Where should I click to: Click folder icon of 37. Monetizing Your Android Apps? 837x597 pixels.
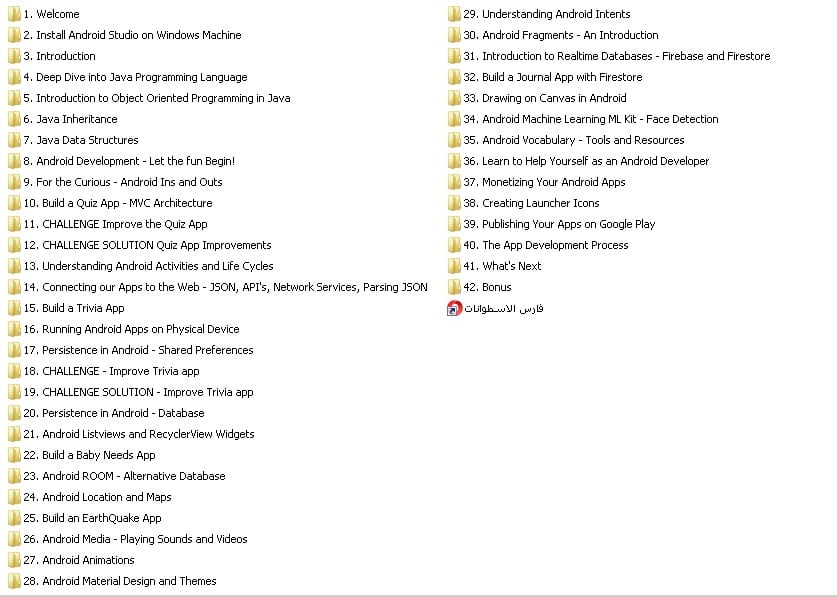tap(454, 182)
